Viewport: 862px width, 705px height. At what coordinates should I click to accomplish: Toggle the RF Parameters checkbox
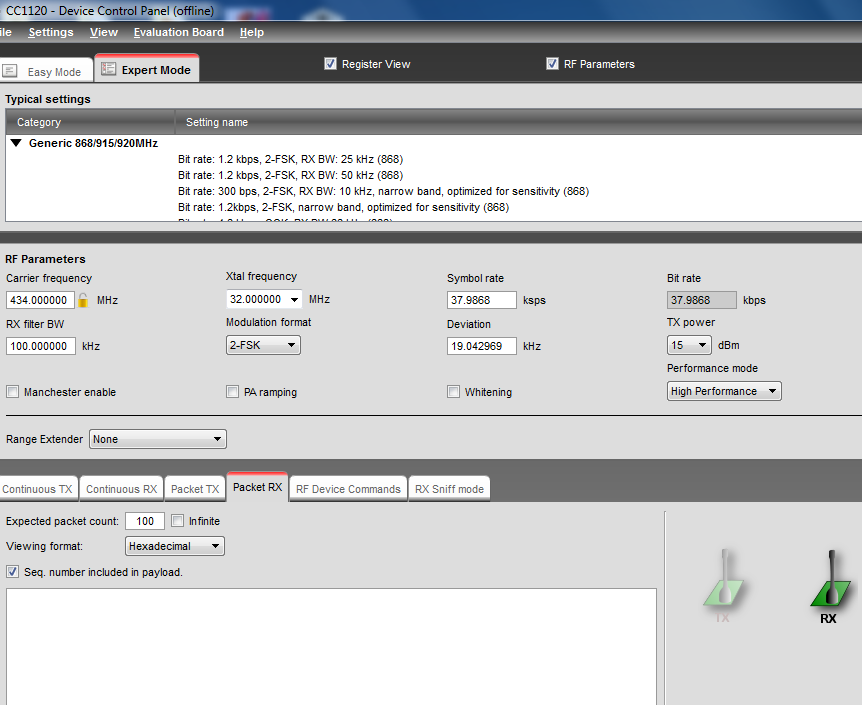552,64
